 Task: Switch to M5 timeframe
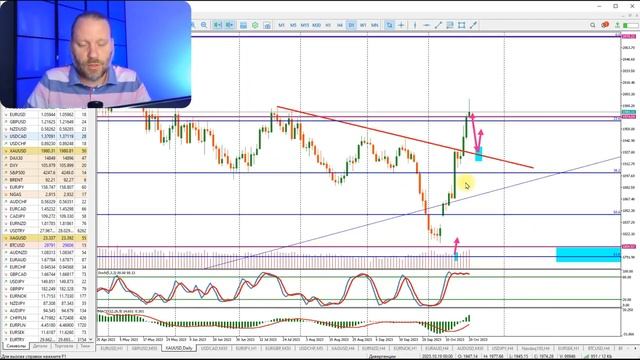coord(293,25)
